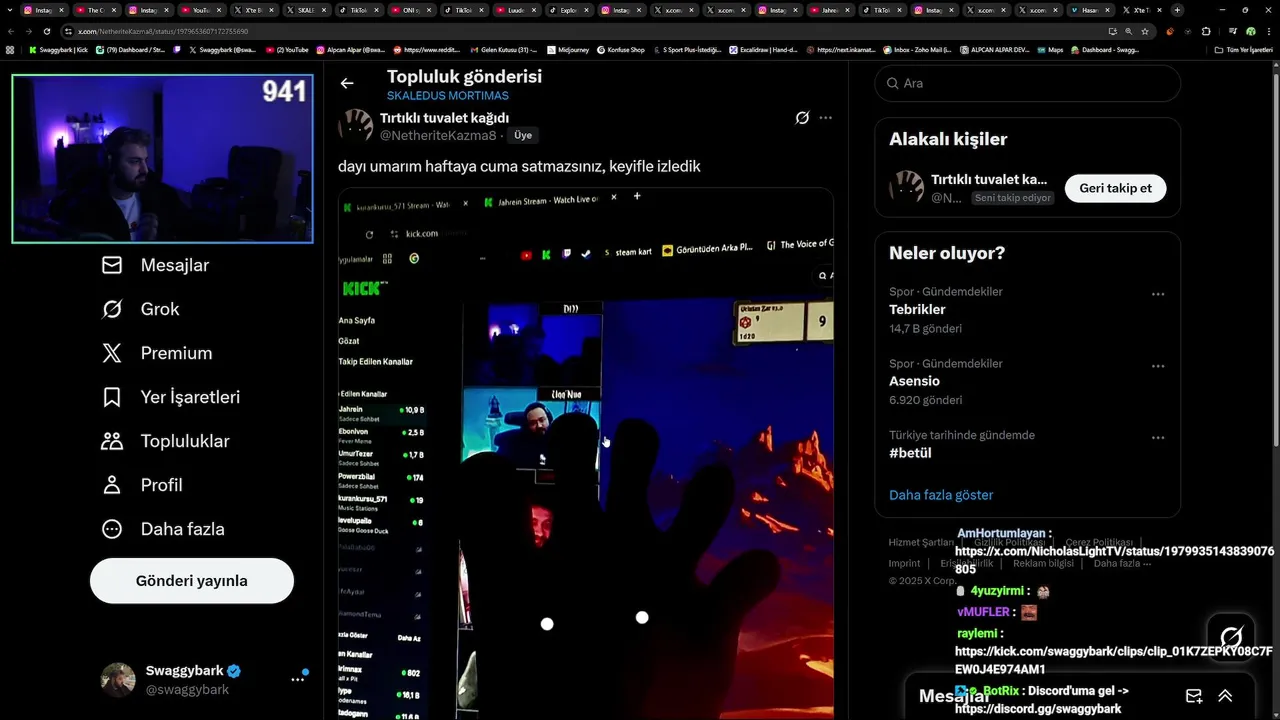Open the Chrome extensions puzzle icon

1206,31
